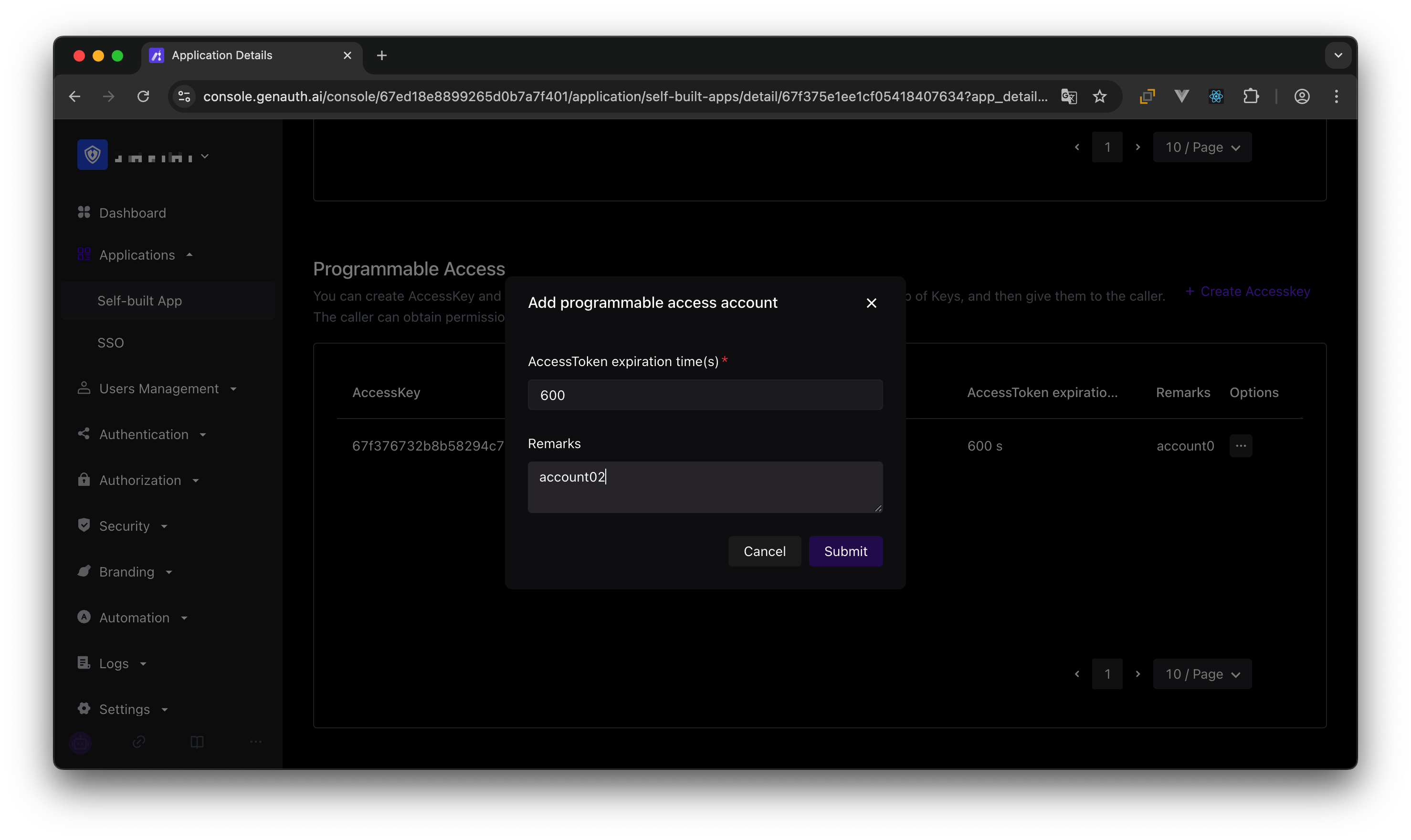Click into the Remarks text area
The image size is (1411, 840).
click(x=705, y=487)
